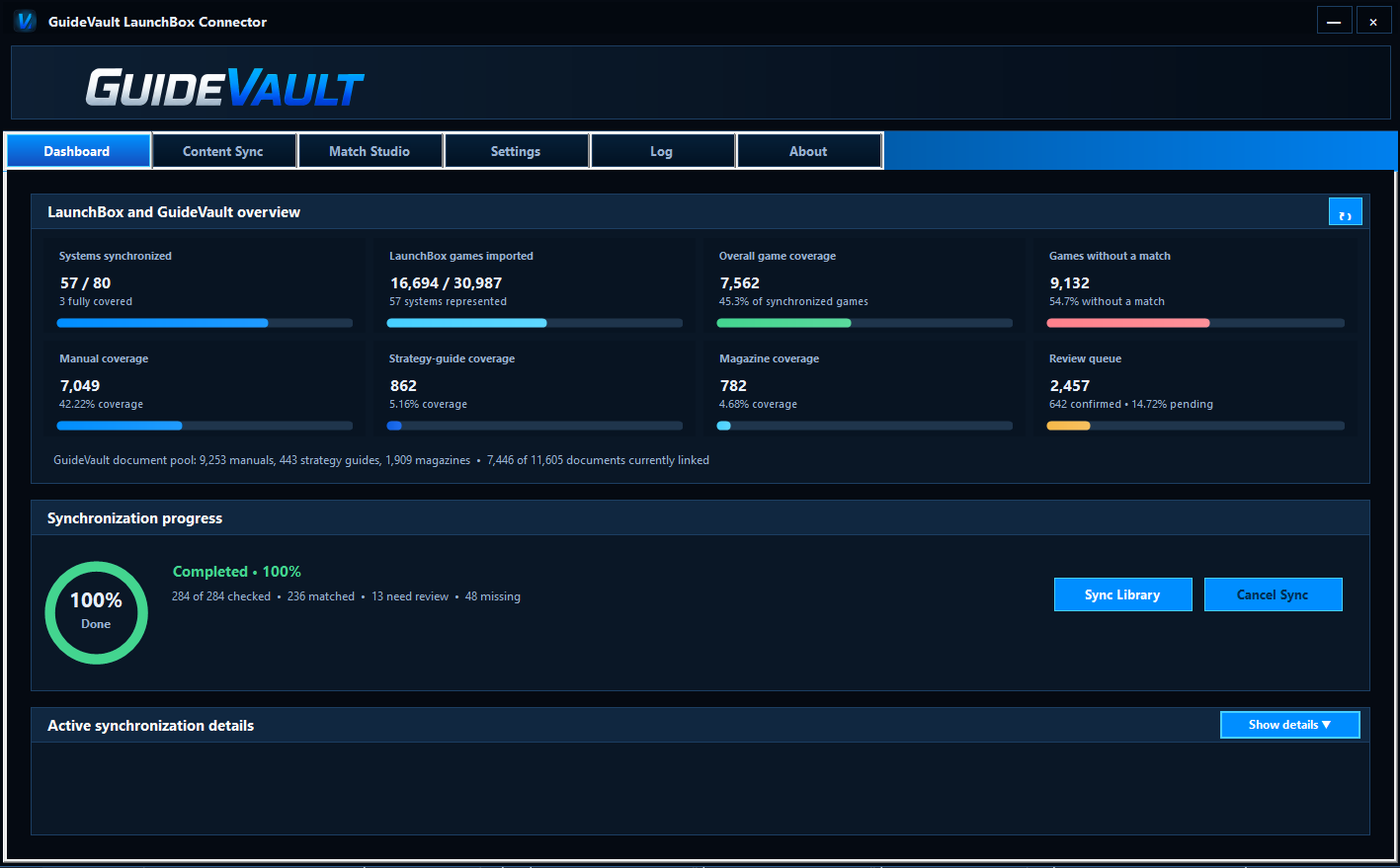Select the "7,562" coverage value
This screenshot has height=868, width=1400.
coord(739,283)
